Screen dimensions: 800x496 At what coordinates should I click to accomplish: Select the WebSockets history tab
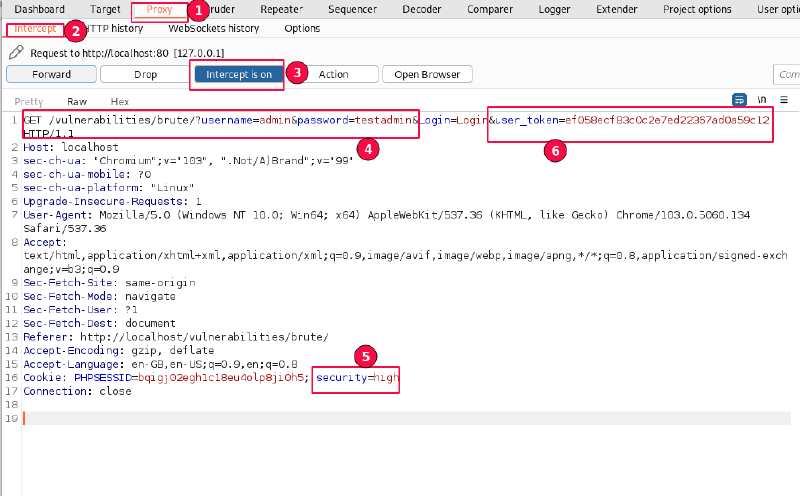click(x=213, y=29)
